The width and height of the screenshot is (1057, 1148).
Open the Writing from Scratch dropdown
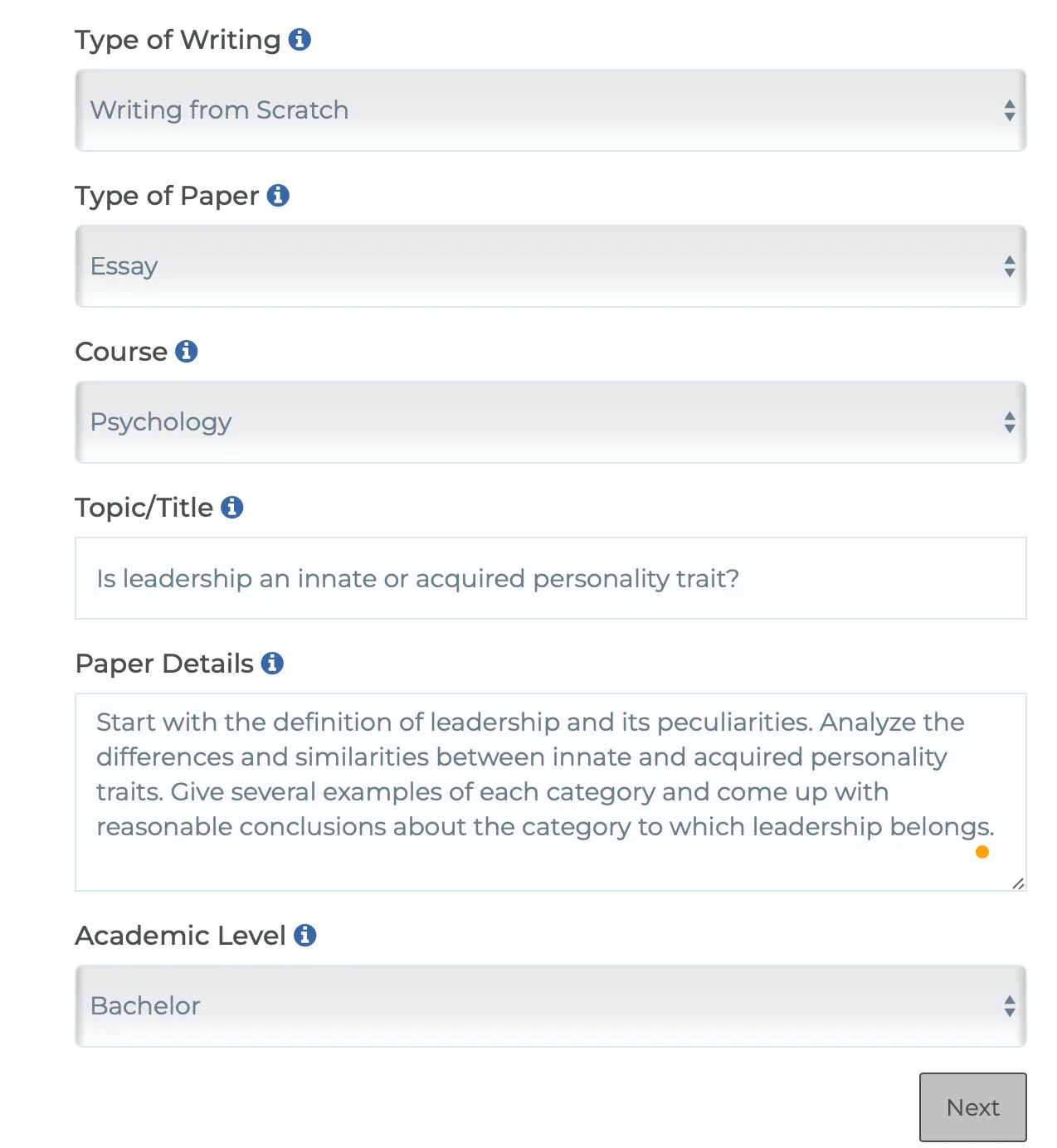click(551, 110)
